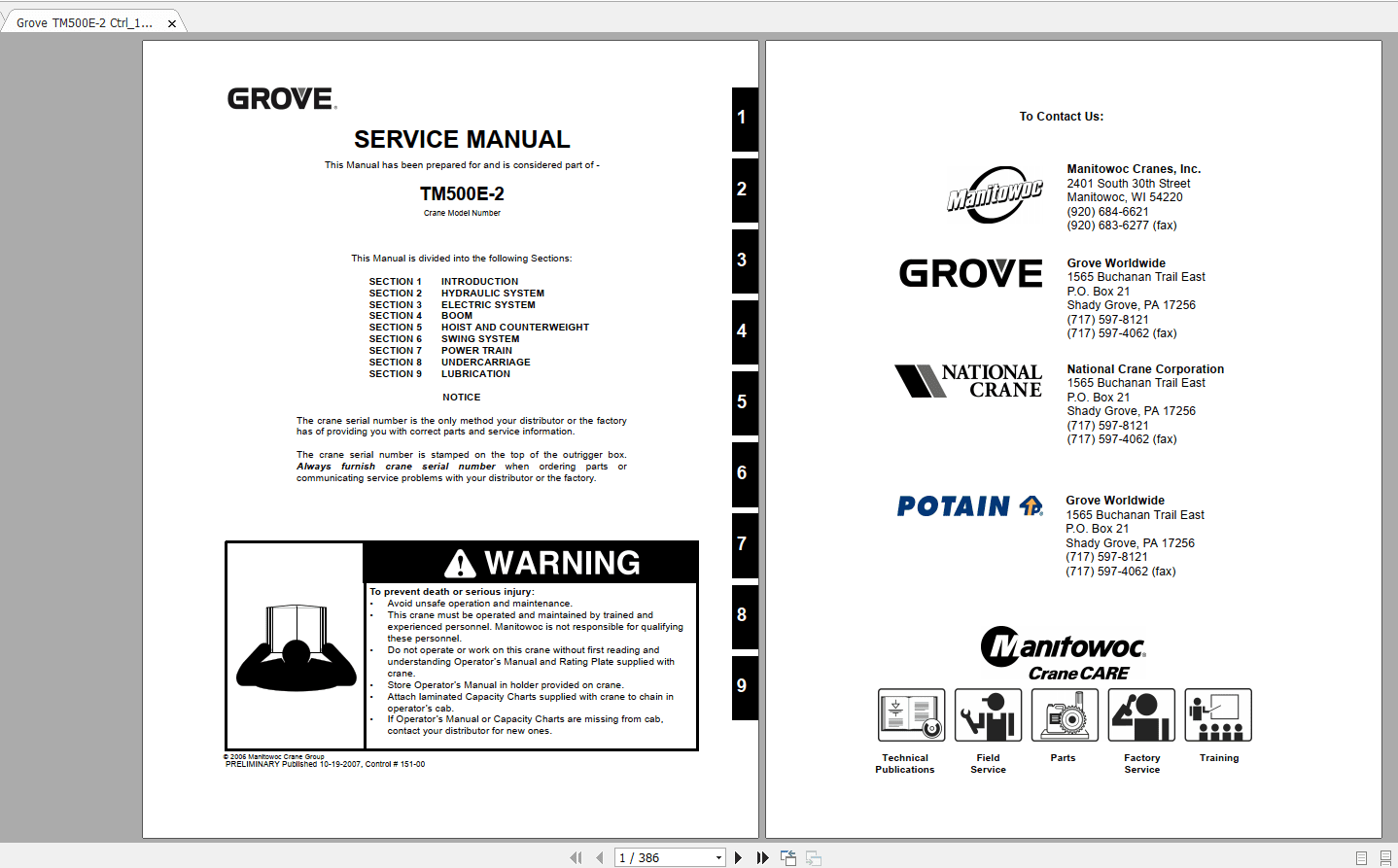
Task: Click the Field Service icon
Action: (987, 714)
